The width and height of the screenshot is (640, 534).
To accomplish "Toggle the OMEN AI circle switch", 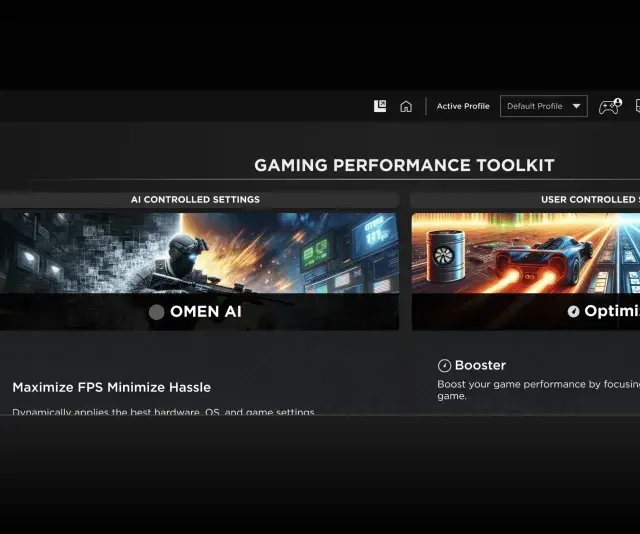I will coord(156,312).
